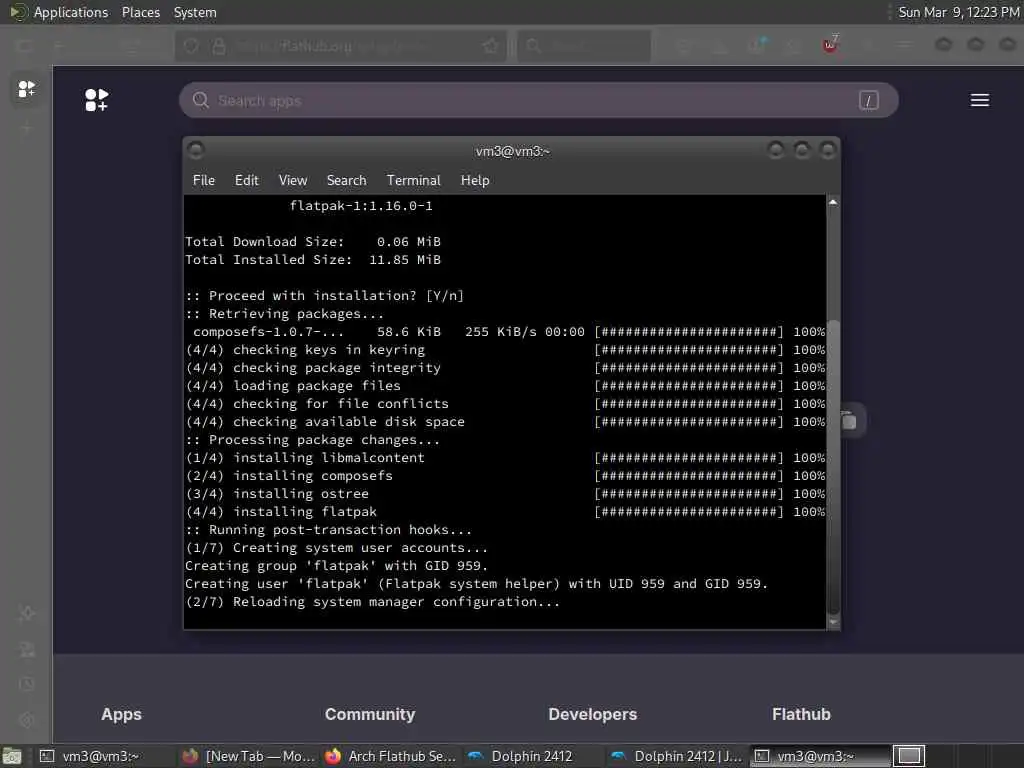Viewport: 1024px width, 768px height.
Task: Click the Flathub logo on the page
Action: coord(97,100)
